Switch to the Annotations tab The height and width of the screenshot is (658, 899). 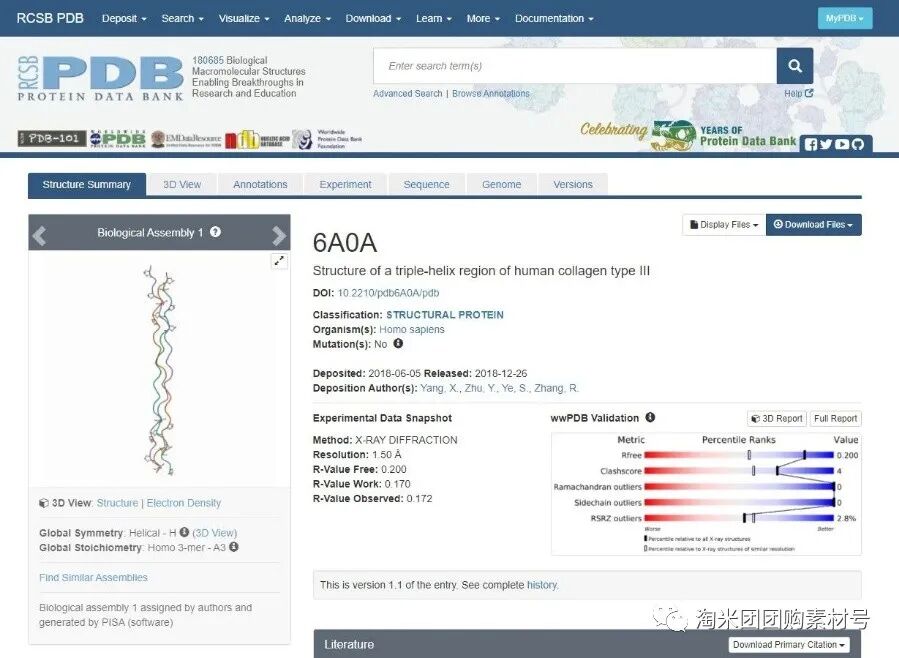click(x=260, y=185)
